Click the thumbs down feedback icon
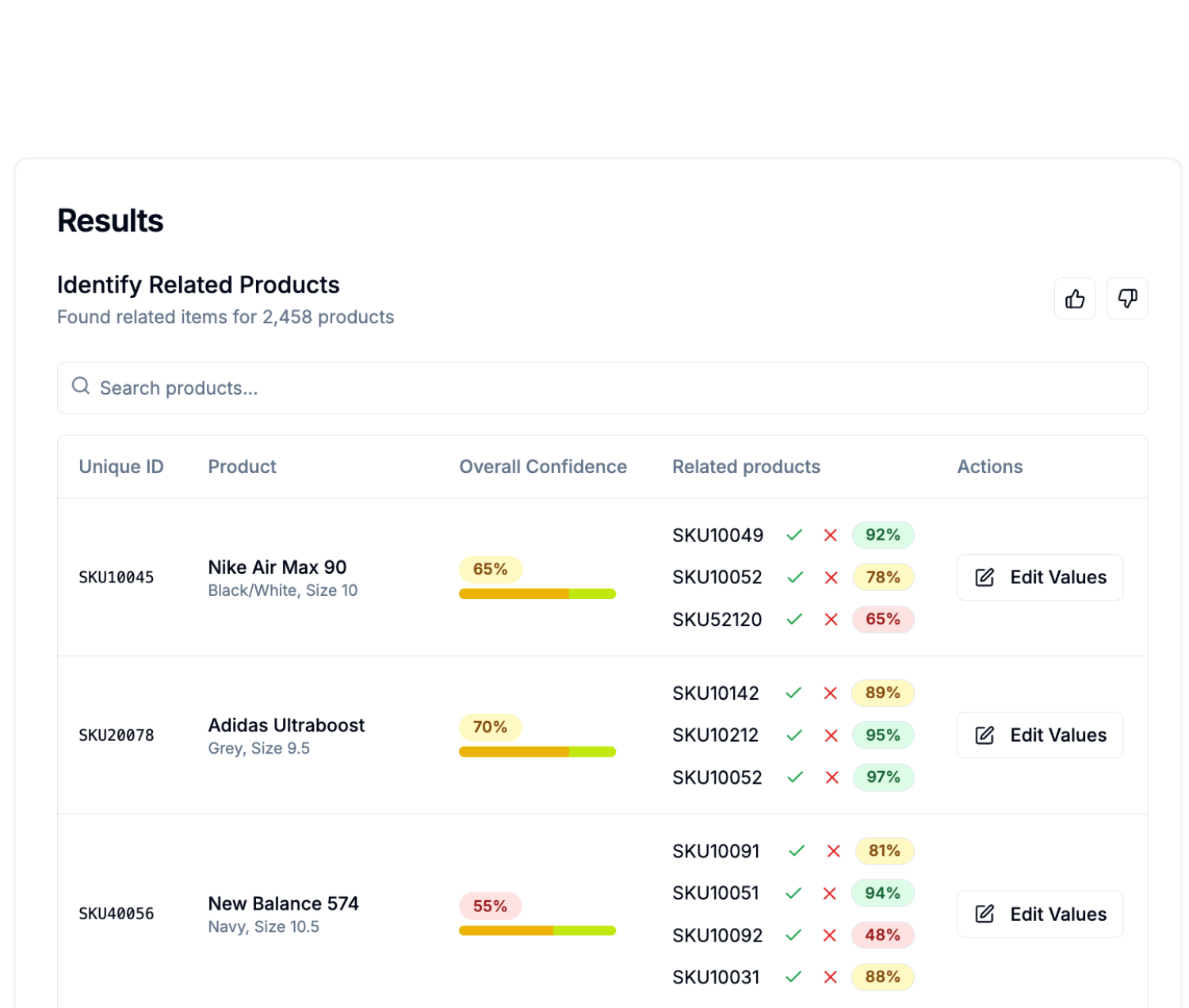 [x=1126, y=299]
